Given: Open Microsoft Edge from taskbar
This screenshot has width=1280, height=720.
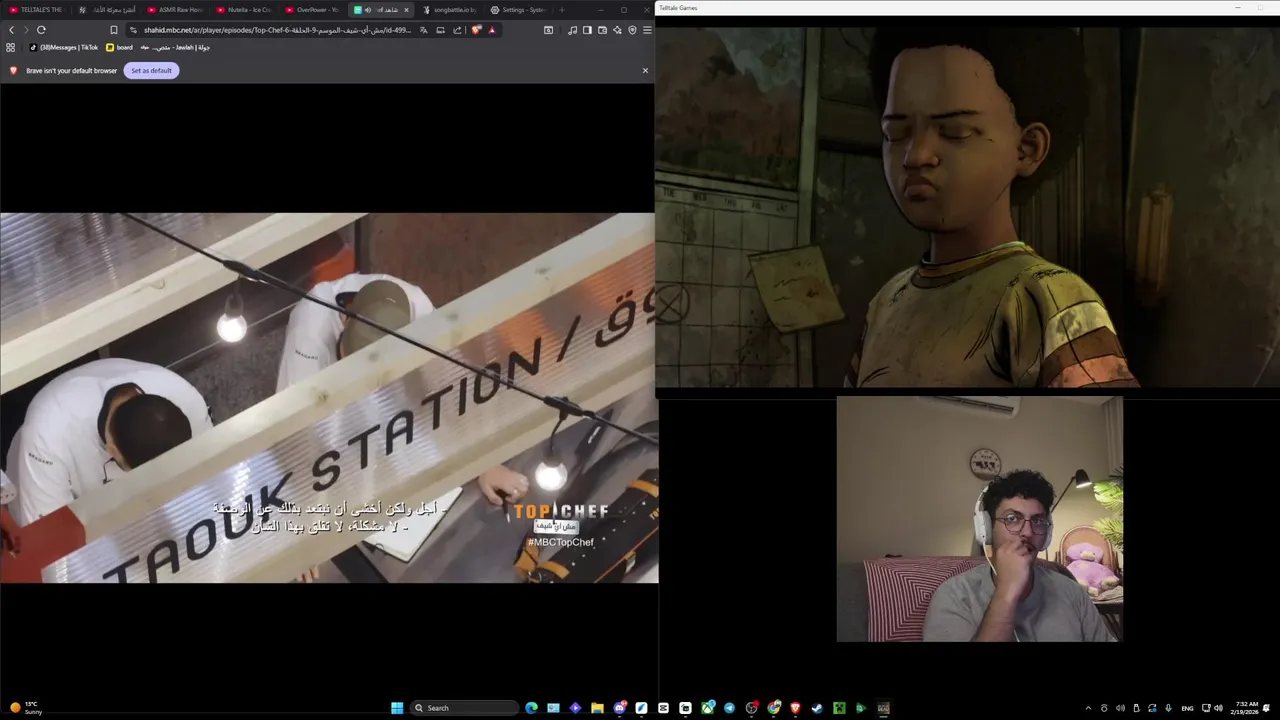Looking at the screenshot, I should point(531,708).
